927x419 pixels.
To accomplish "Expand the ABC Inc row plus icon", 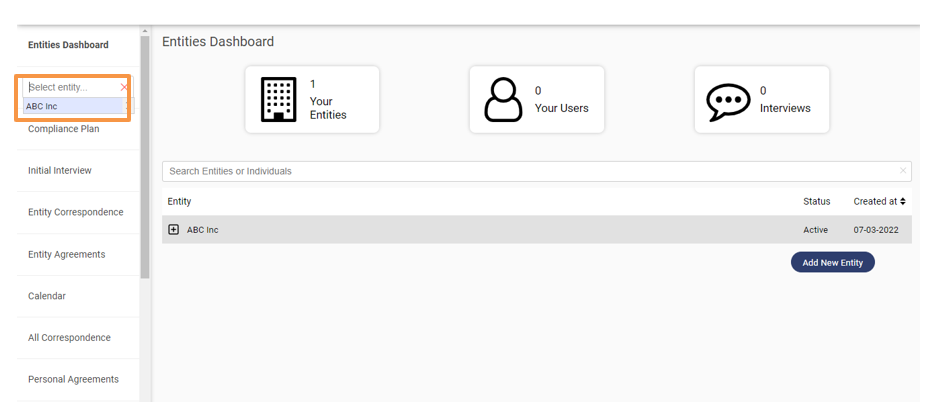I will (x=174, y=230).
